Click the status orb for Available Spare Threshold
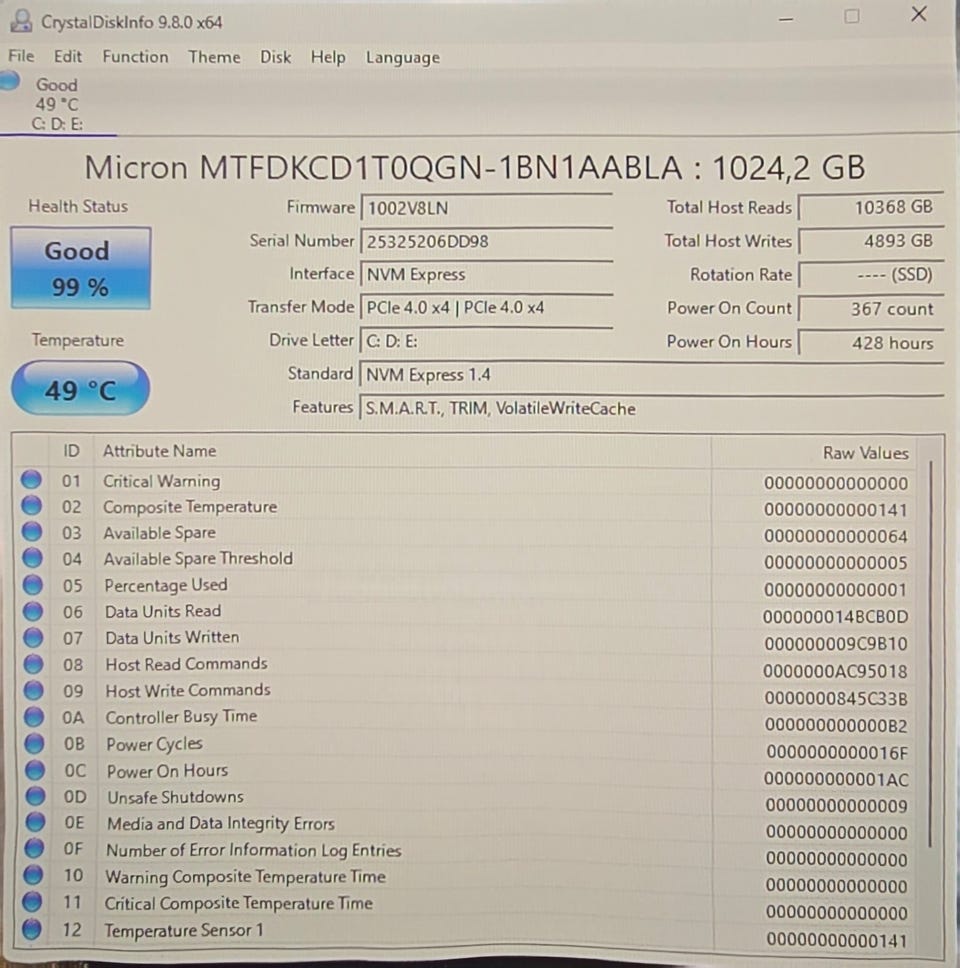This screenshot has width=960, height=968. click(32, 557)
